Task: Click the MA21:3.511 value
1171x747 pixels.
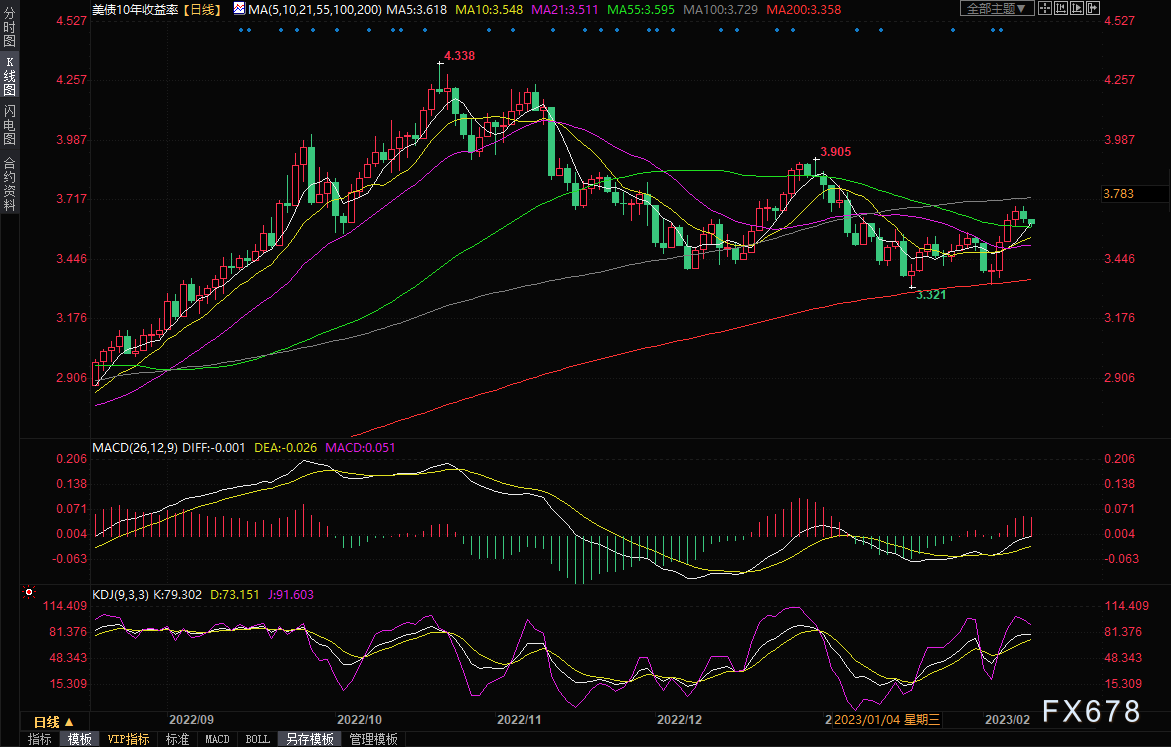Action: [x=565, y=10]
